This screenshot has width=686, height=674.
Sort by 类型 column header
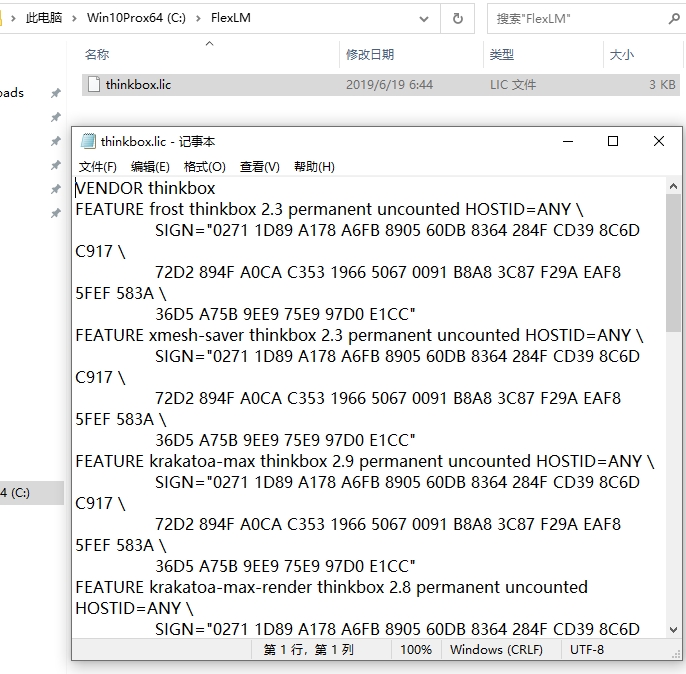tap(501, 55)
